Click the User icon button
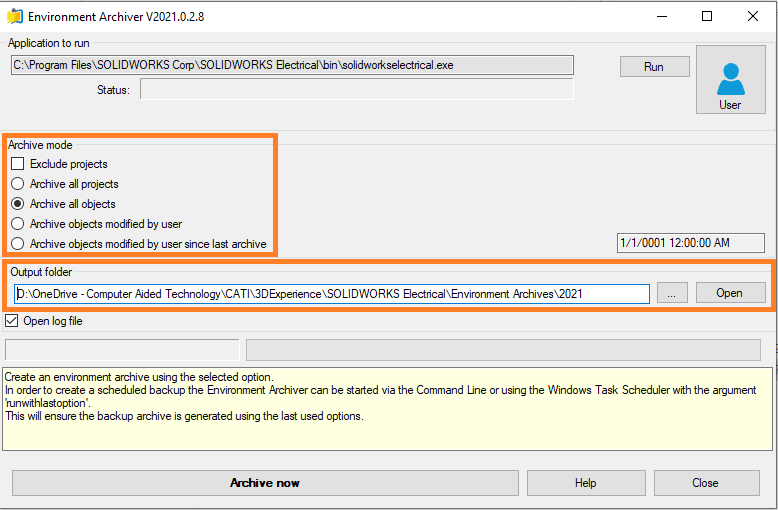 [730, 80]
